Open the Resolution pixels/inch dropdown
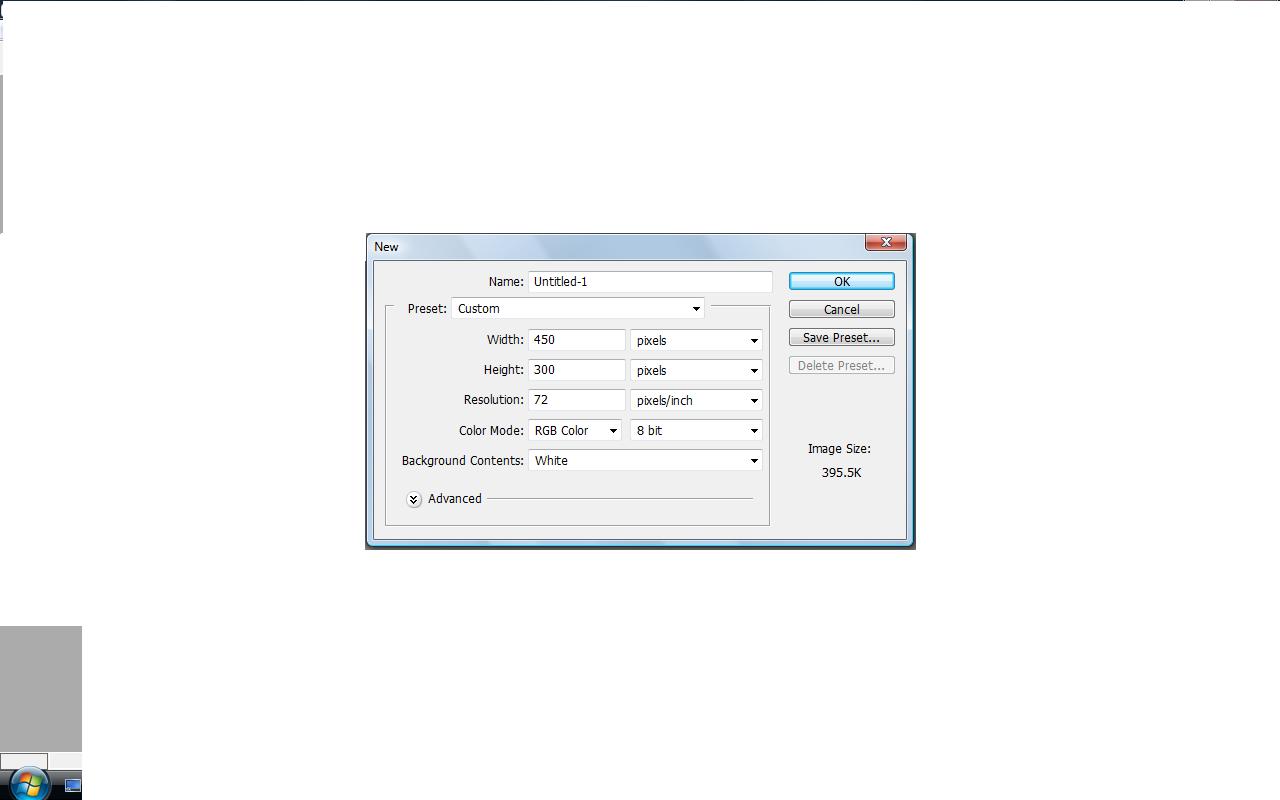Screen dimensions: 1280x800 pyautogui.click(x=696, y=401)
